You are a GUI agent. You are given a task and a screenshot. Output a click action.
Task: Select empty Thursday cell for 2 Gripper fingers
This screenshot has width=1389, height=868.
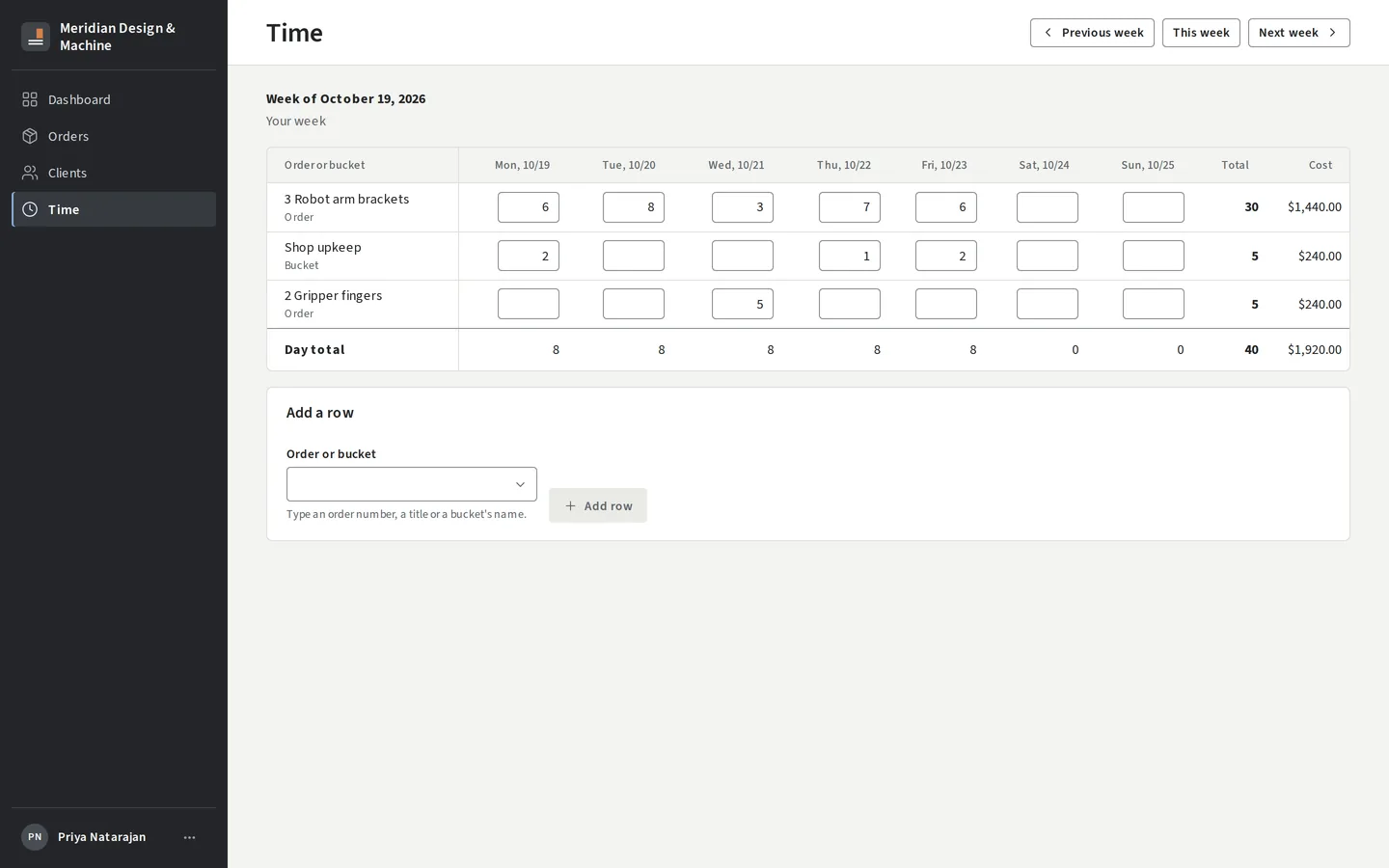(x=850, y=304)
